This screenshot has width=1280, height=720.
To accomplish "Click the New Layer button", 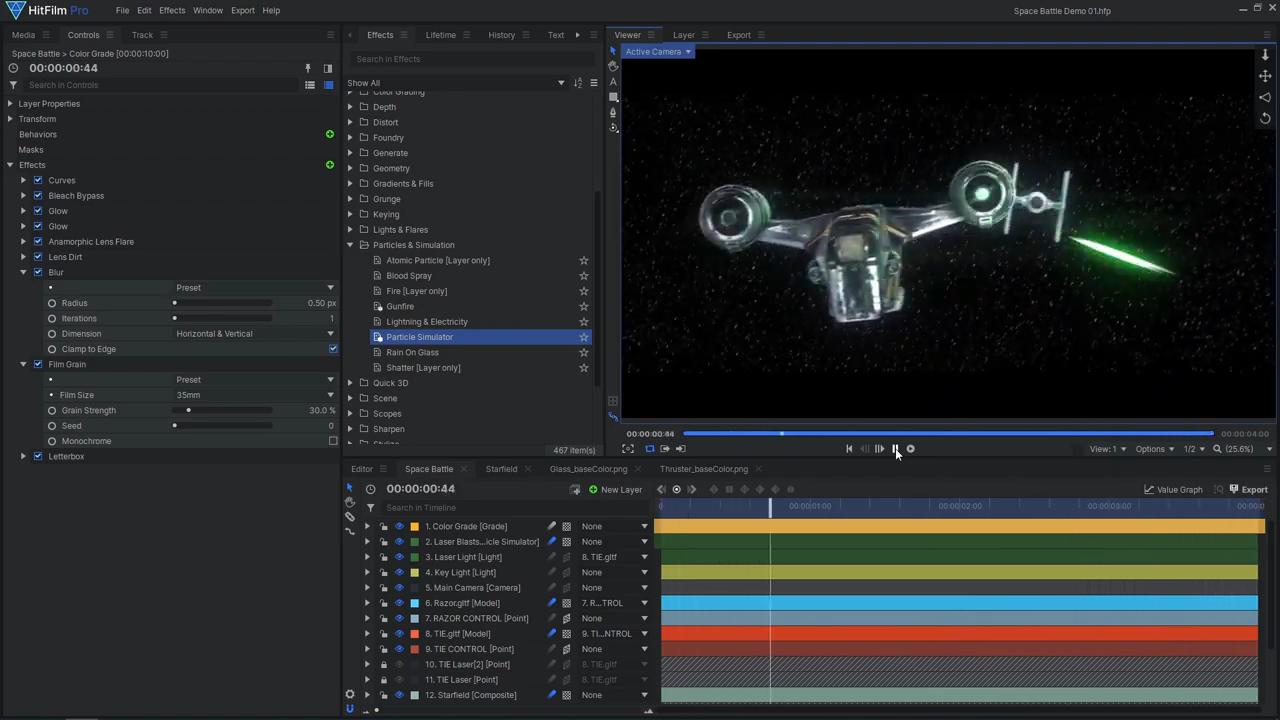I will 616,490.
